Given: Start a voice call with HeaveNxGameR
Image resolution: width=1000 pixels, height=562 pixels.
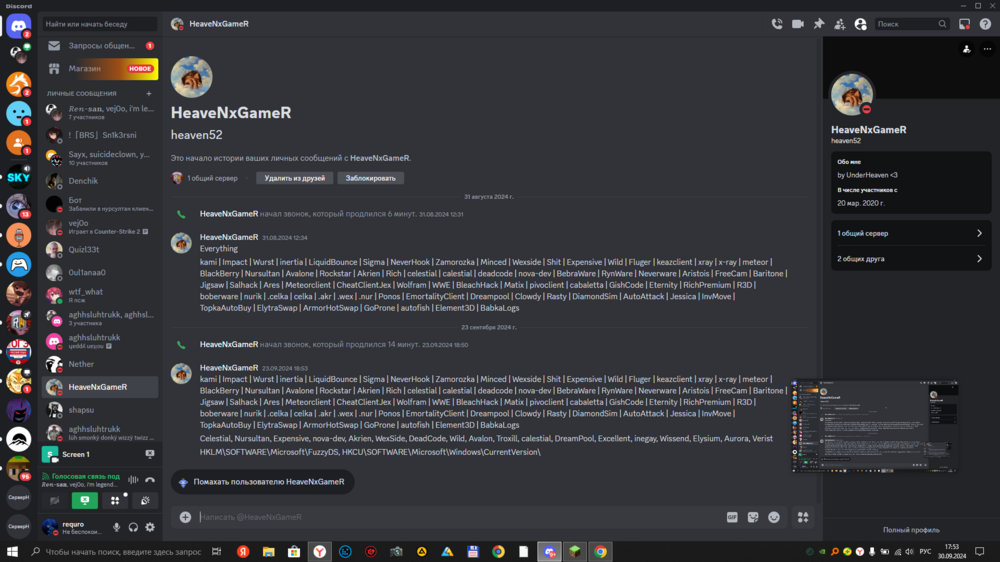Looking at the screenshot, I should click(777, 24).
